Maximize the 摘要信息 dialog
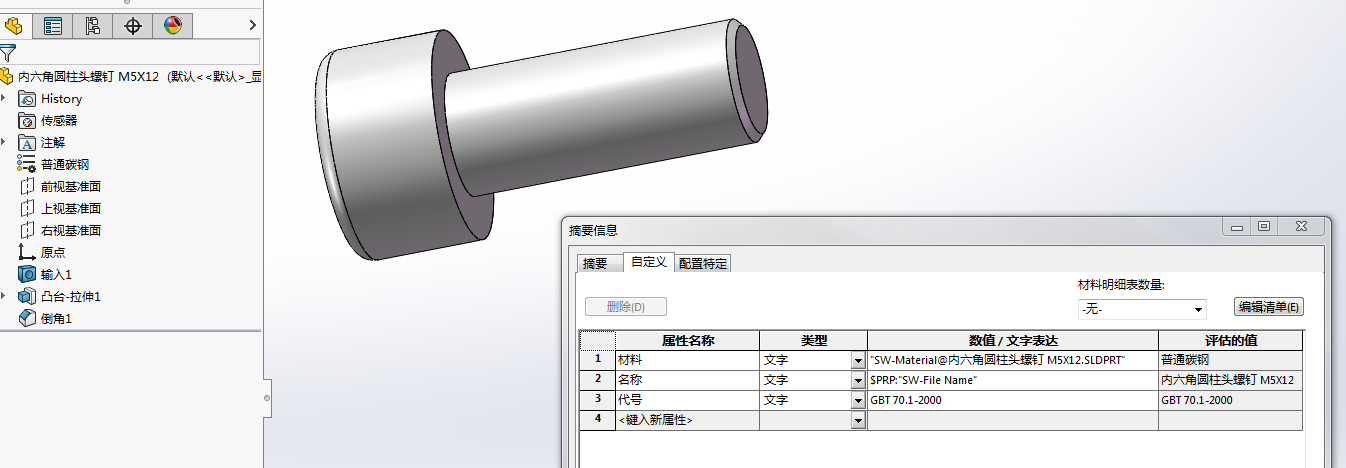Viewport: 1346px width, 468px height. [1263, 227]
